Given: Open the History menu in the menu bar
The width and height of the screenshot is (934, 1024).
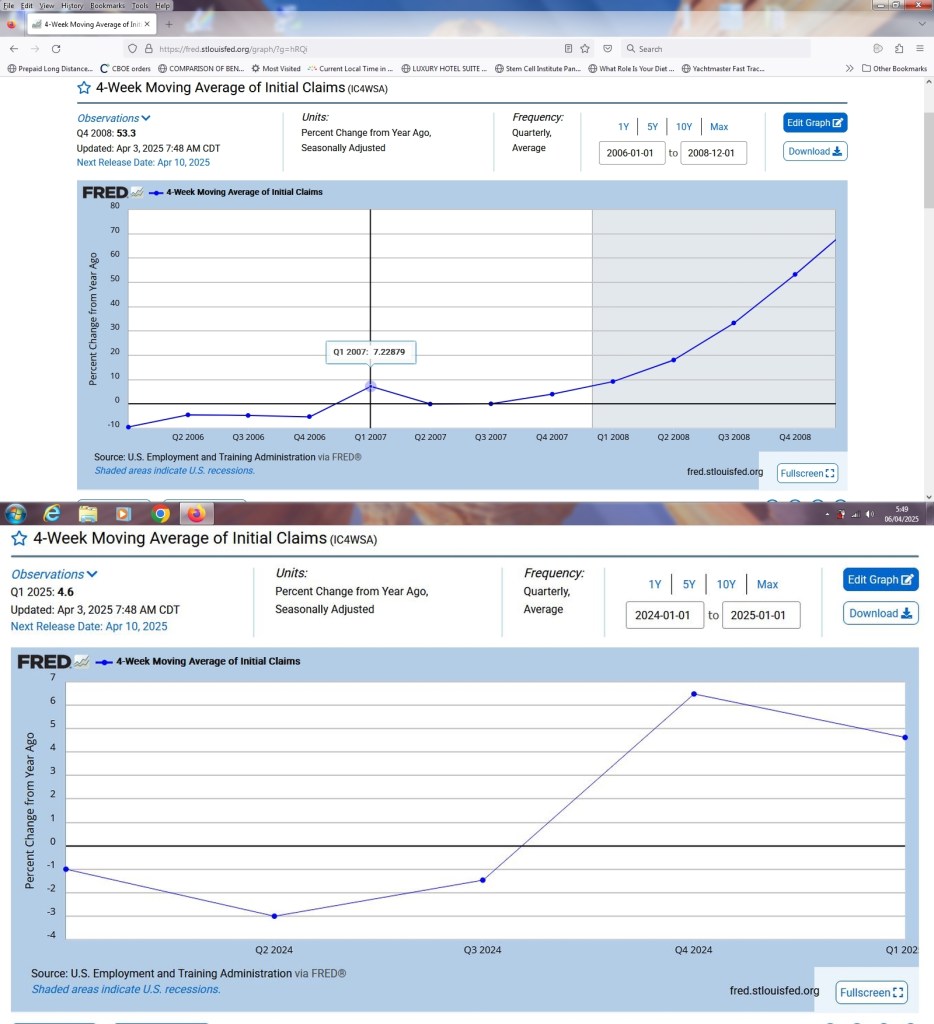Looking at the screenshot, I should 72,6.
